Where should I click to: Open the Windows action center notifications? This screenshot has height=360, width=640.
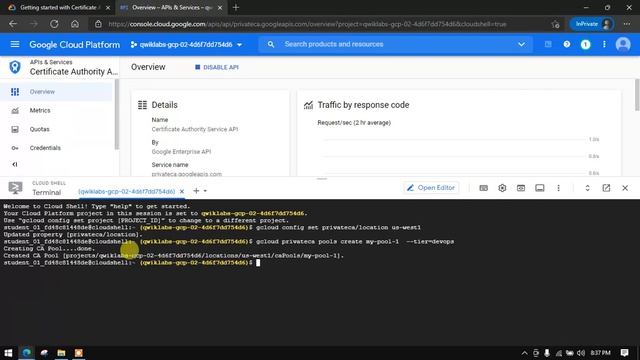(x=624, y=353)
